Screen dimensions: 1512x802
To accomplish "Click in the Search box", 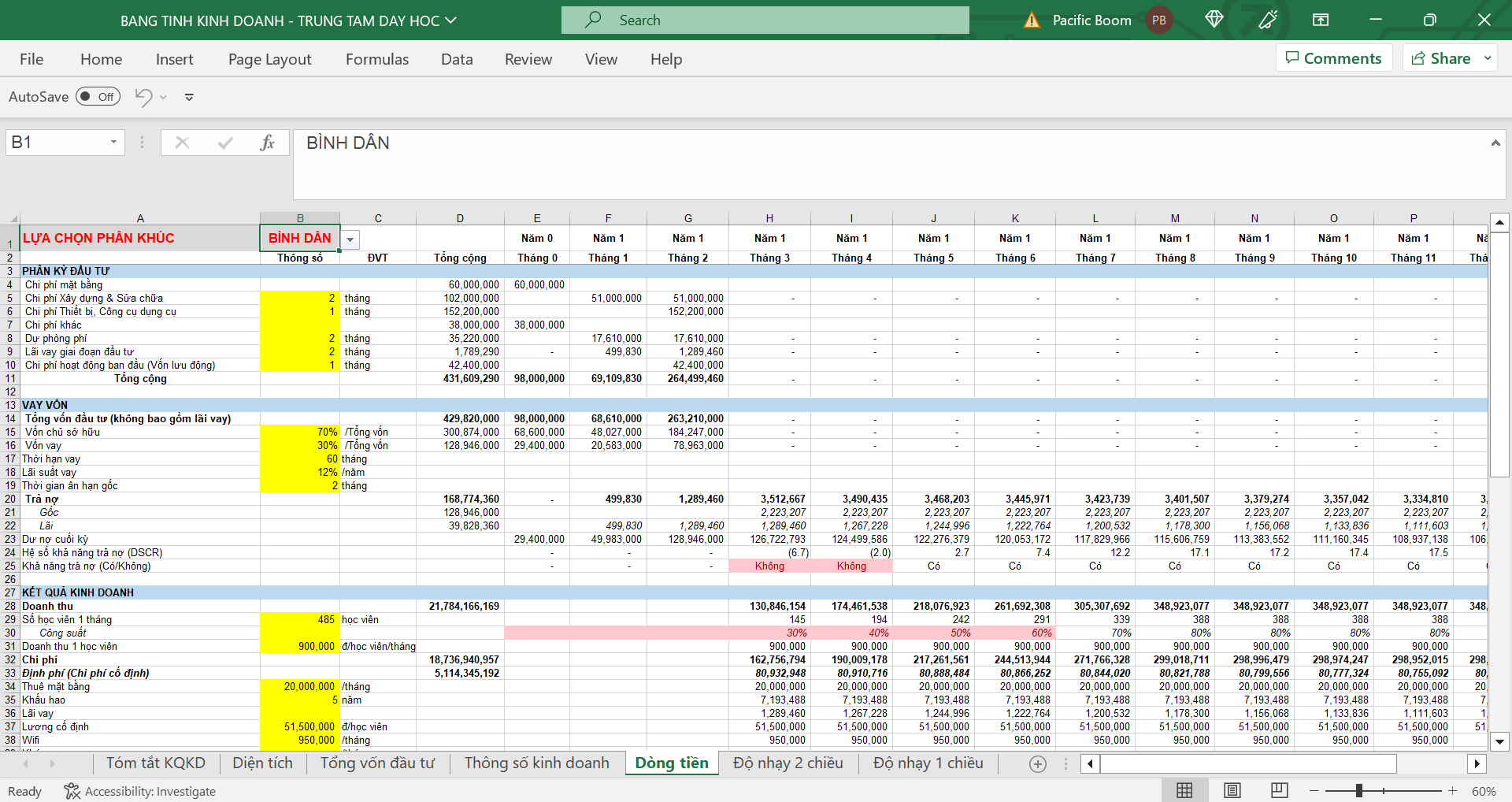I will coord(765,20).
